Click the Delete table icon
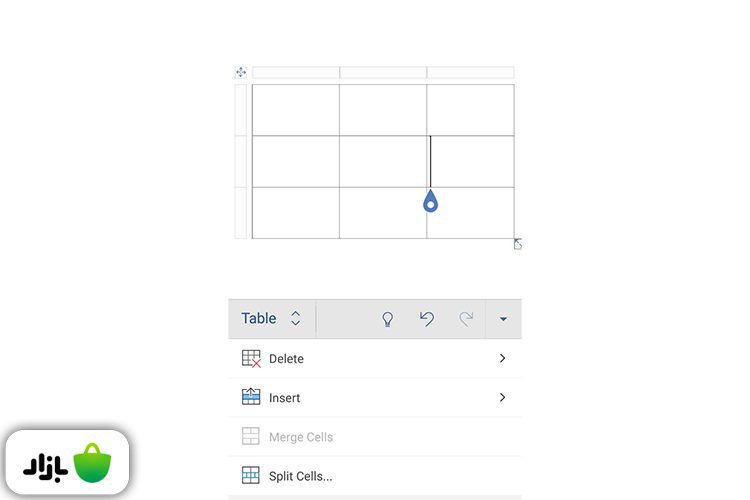The image size is (750, 500). 251,359
